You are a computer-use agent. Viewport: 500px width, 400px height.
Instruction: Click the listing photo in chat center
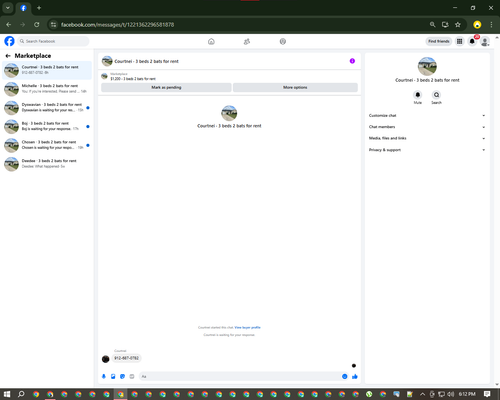tap(229, 113)
